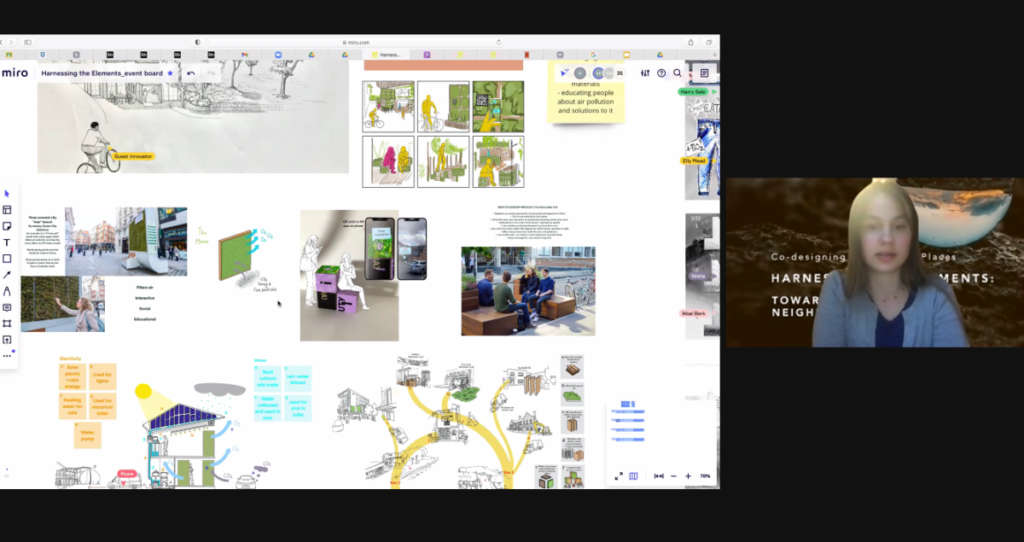Switch to the Zoom tab
This screenshot has height=542, width=1024.
click(278, 55)
